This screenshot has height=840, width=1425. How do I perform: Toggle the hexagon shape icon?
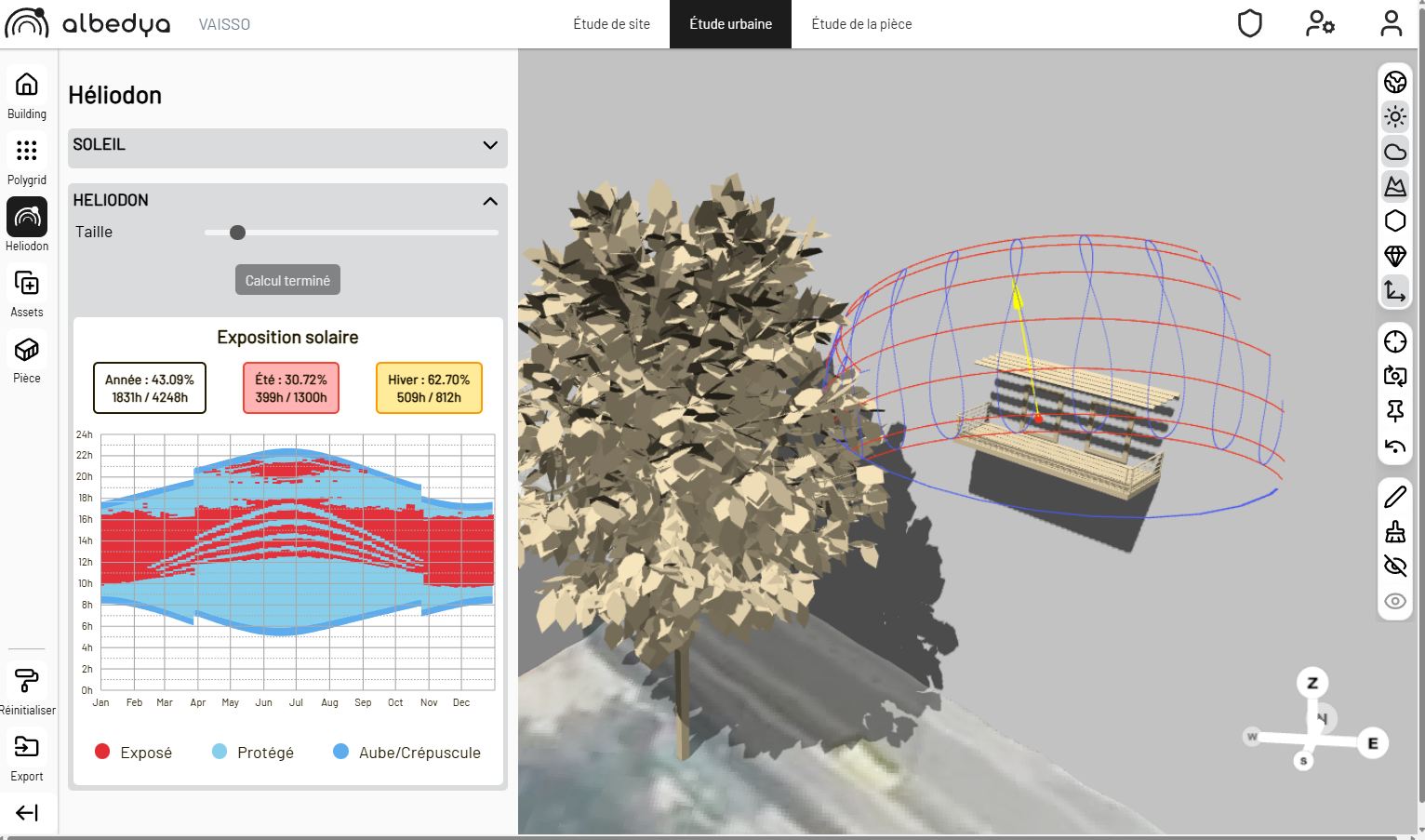point(1395,221)
